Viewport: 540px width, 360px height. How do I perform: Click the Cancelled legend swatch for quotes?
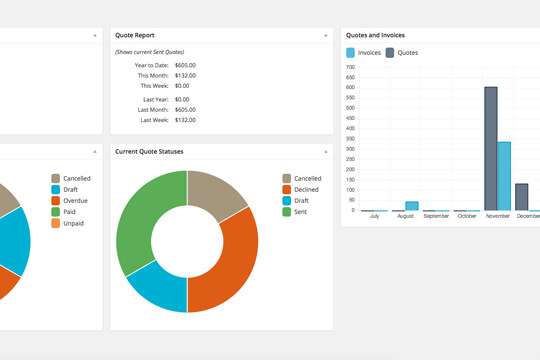(x=287, y=178)
